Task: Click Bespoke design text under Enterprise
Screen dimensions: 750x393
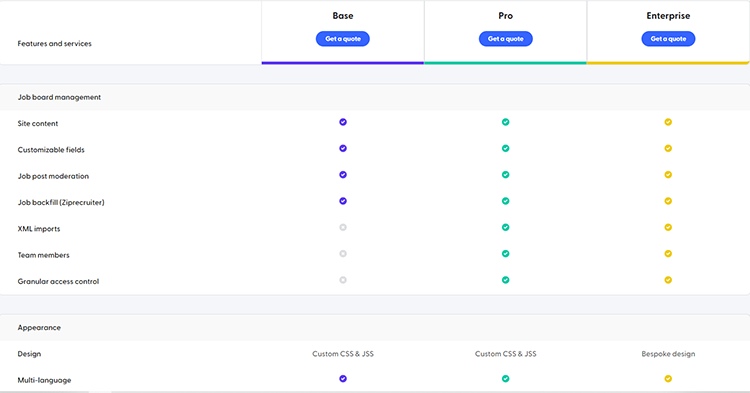Action: [x=668, y=354]
